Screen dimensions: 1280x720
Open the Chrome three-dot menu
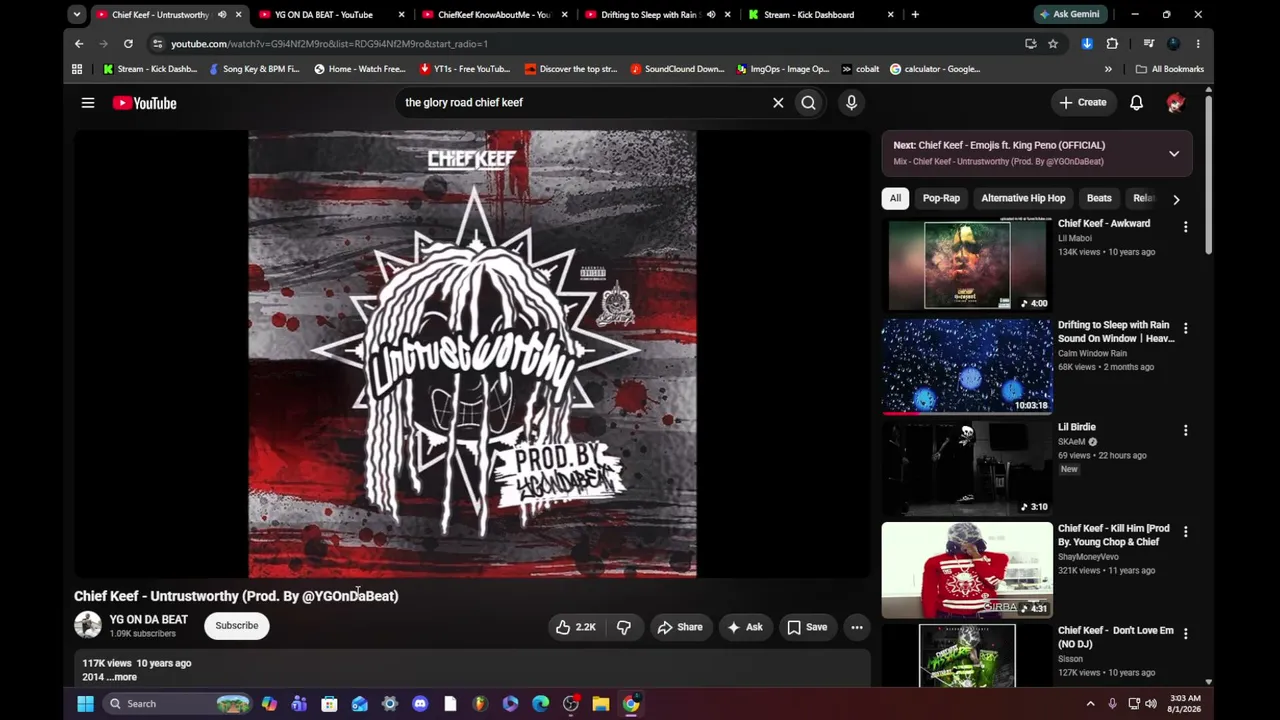click(1198, 44)
